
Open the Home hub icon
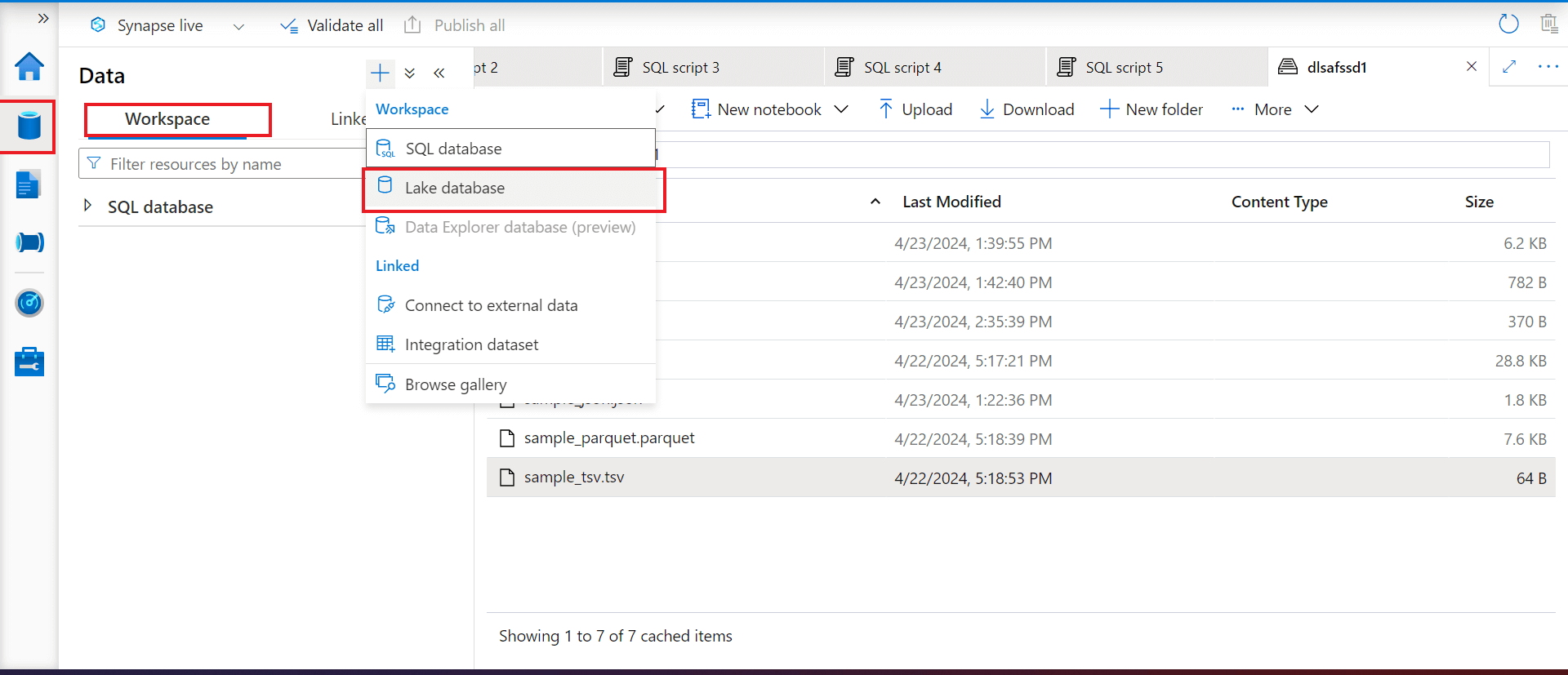point(29,67)
